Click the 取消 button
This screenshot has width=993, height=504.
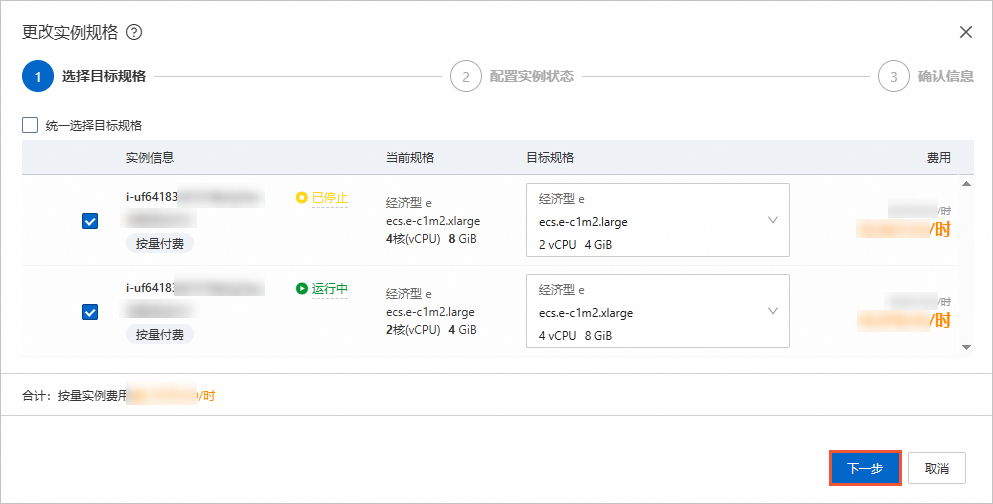coord(937,468)
